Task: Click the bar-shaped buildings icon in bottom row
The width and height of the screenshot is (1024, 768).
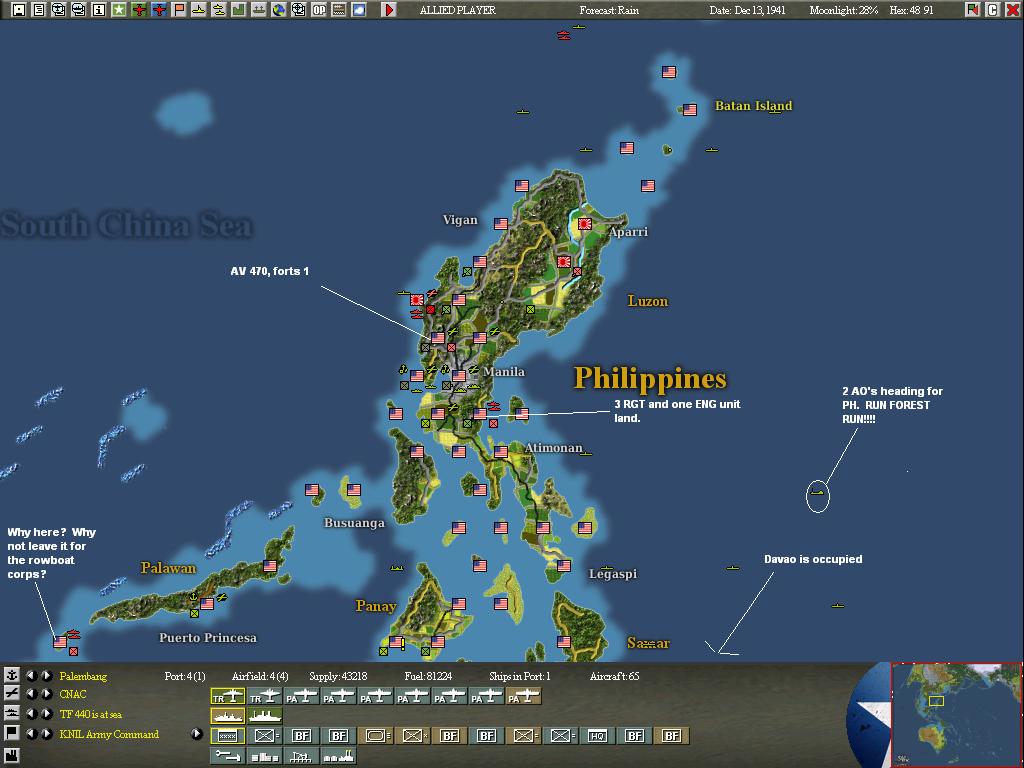Action: pyautogui.click(x=264, y=756)
